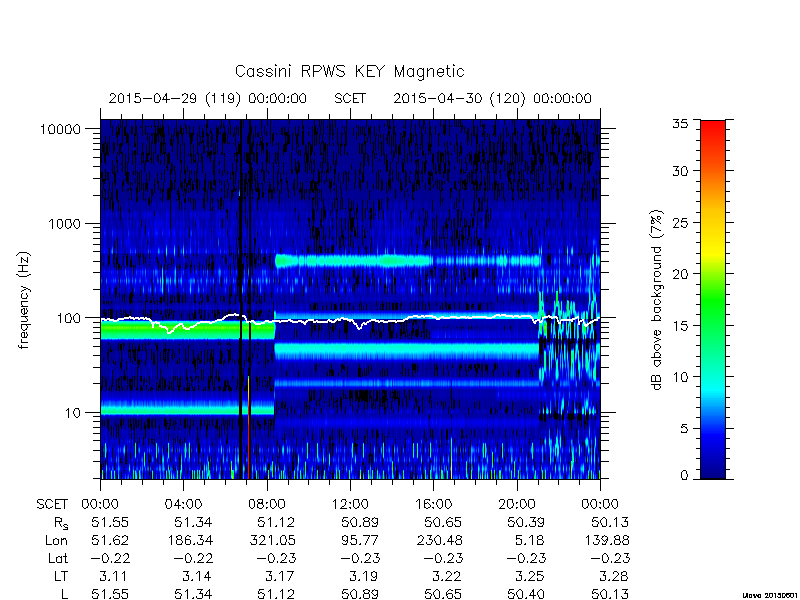This screenshot has width=800, height=600.
Task: Select the Lon value 321.05
Action: coord(272,540)
